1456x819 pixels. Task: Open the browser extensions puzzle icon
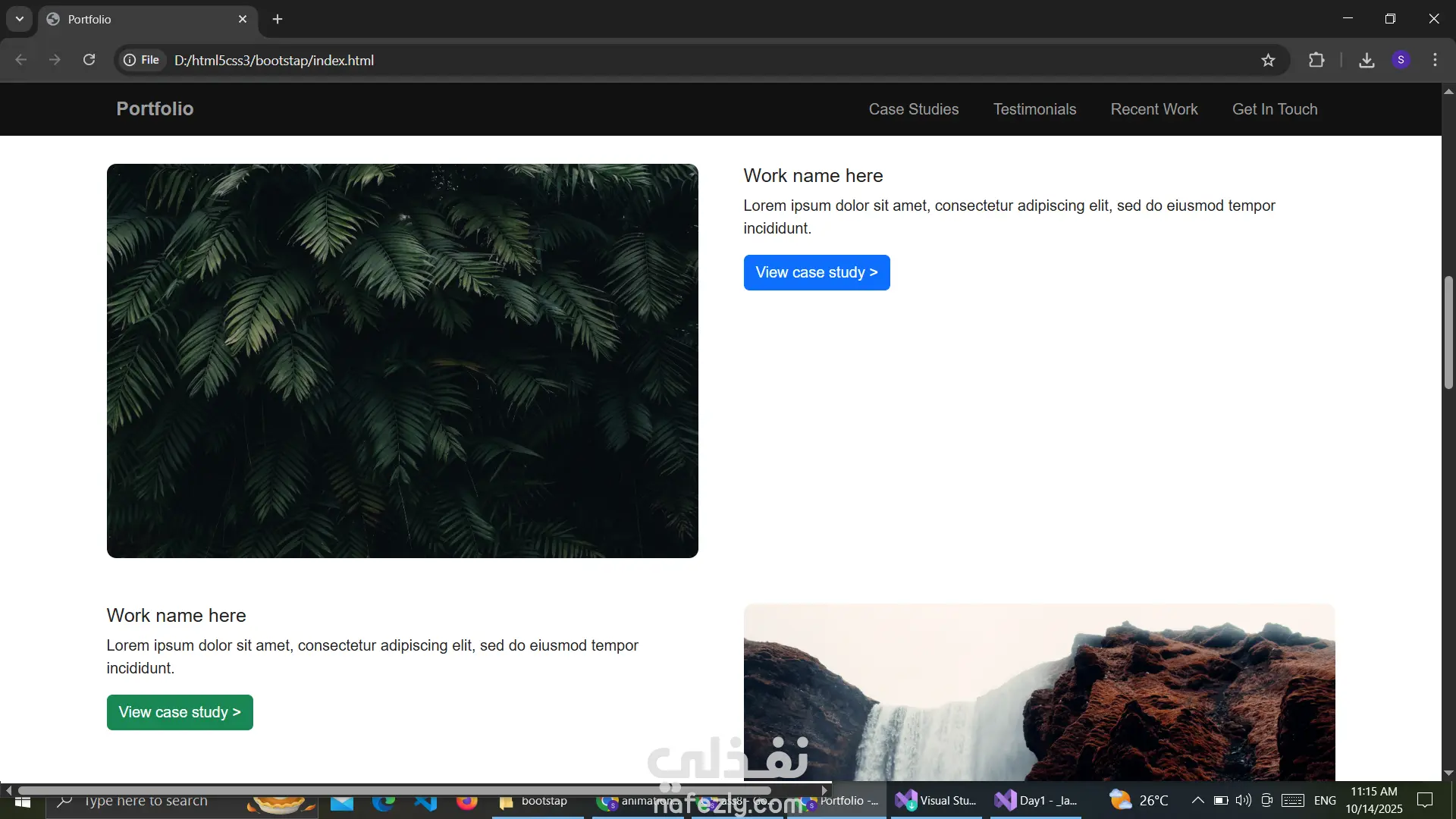pos(1316,60)
